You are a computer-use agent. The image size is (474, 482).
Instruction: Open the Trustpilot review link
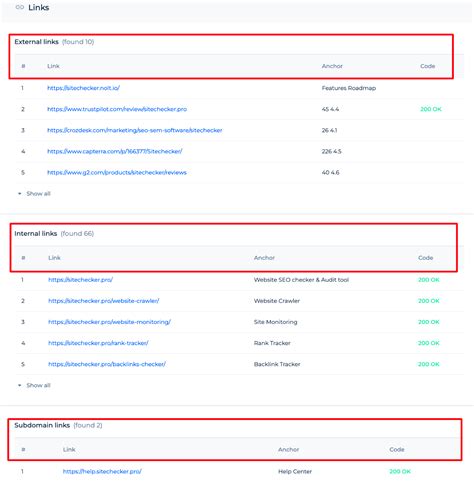point(117,109)
